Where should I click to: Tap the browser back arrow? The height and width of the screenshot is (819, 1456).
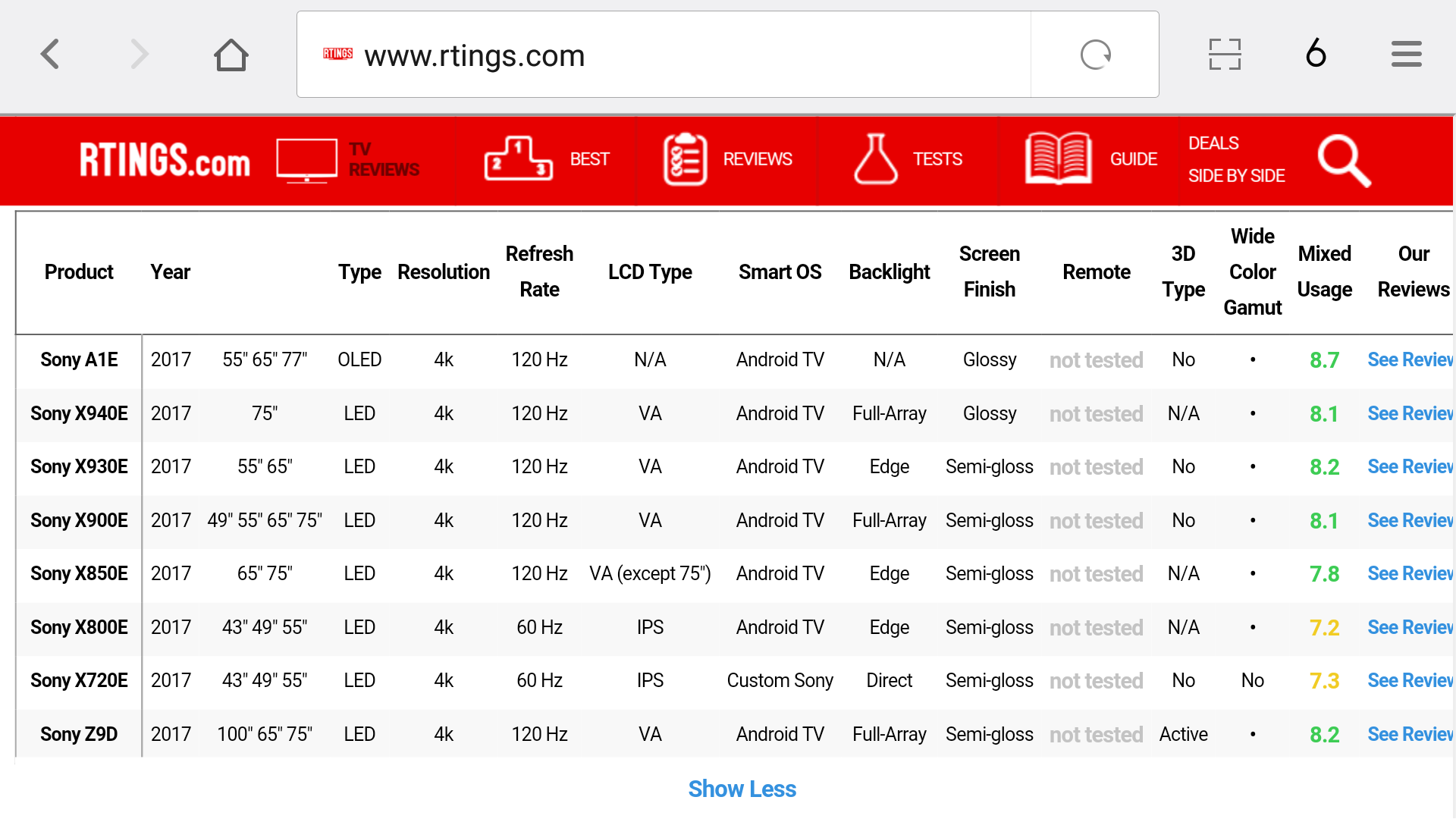(50, 55)
